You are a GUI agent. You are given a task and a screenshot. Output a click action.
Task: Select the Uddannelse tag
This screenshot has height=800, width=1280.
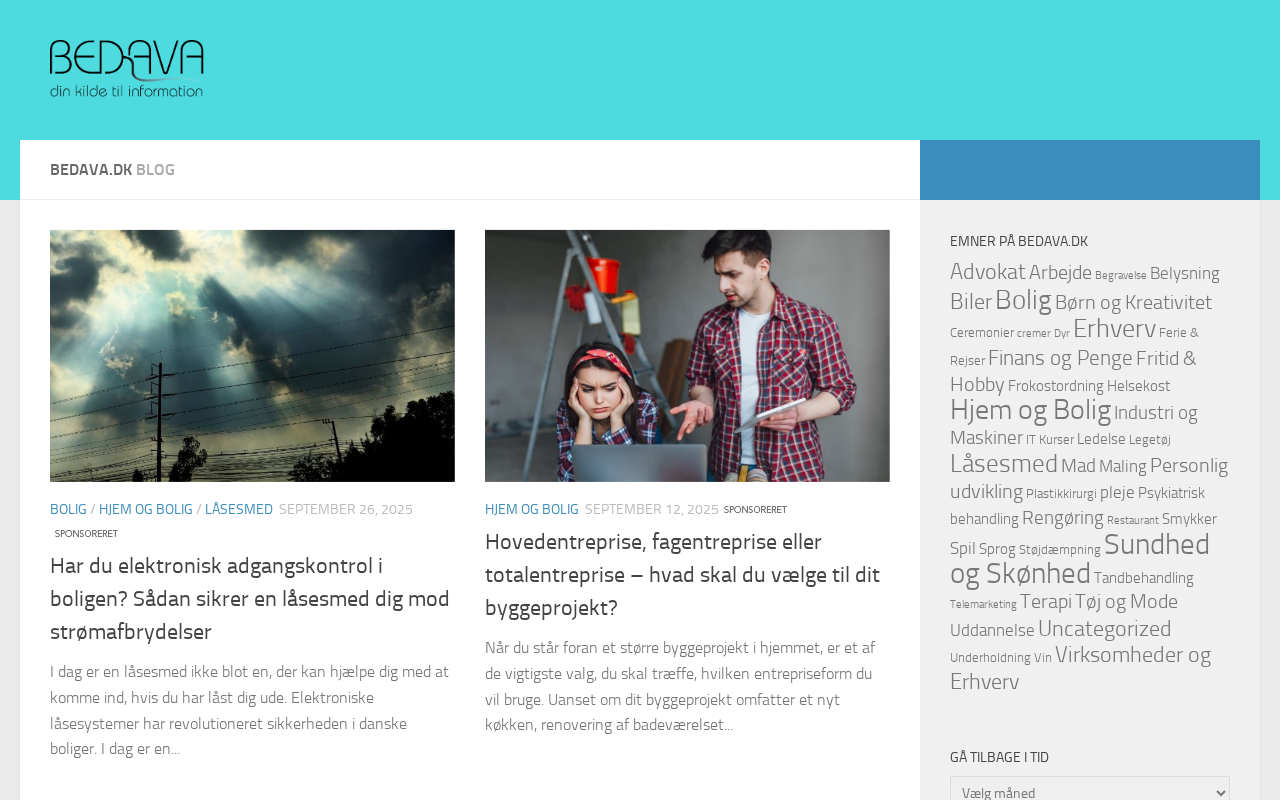click(992, 630)
